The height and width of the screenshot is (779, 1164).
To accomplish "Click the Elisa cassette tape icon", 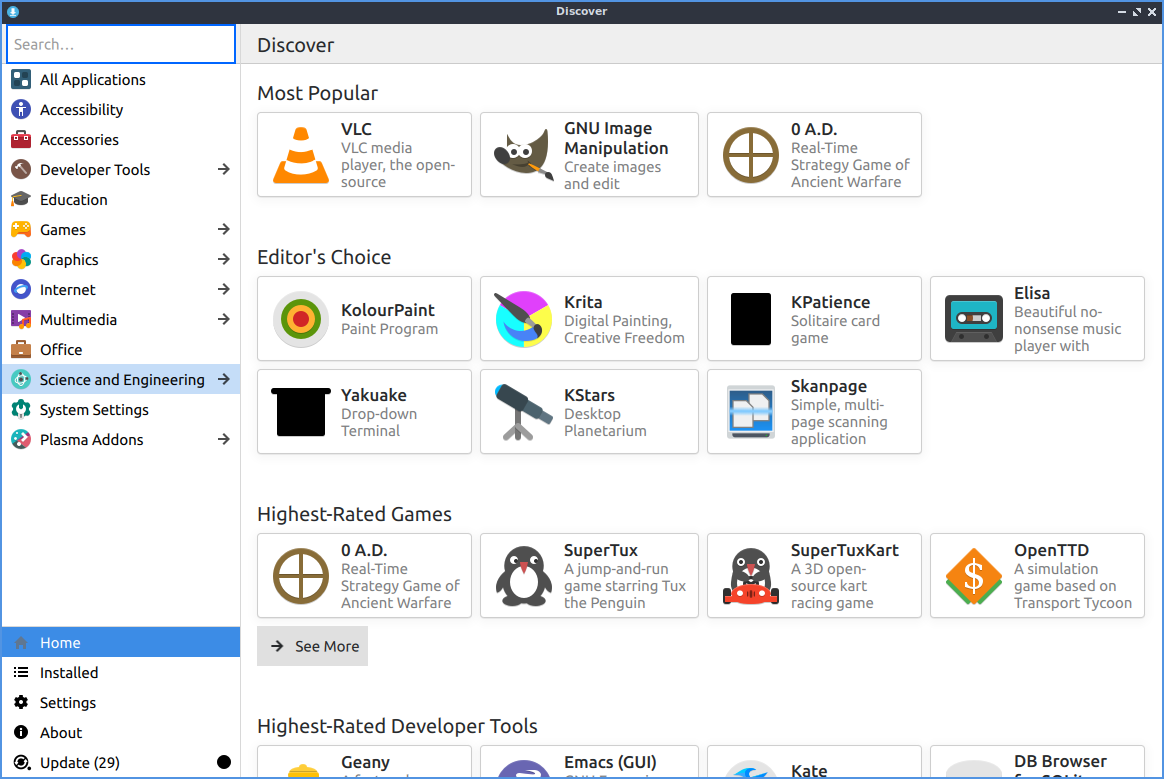I will pos(973,319).
